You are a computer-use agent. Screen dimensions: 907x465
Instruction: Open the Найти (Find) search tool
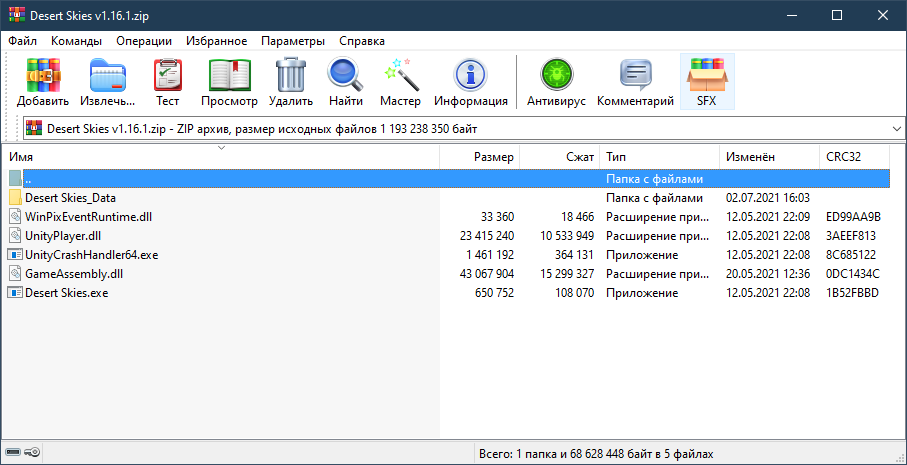tap(345, 81)
